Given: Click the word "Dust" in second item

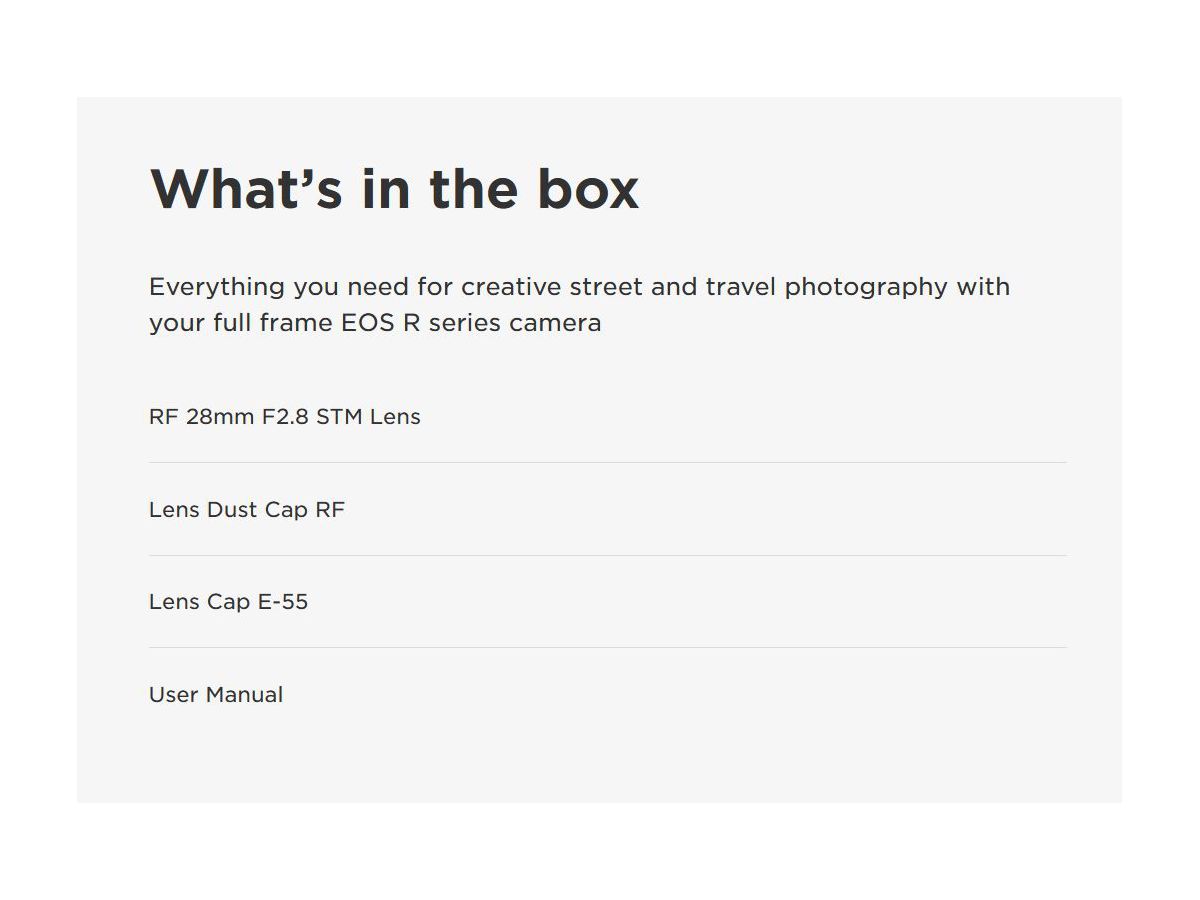Looking at the screenshot, I should pyautogui.click(x=232, y=510).
